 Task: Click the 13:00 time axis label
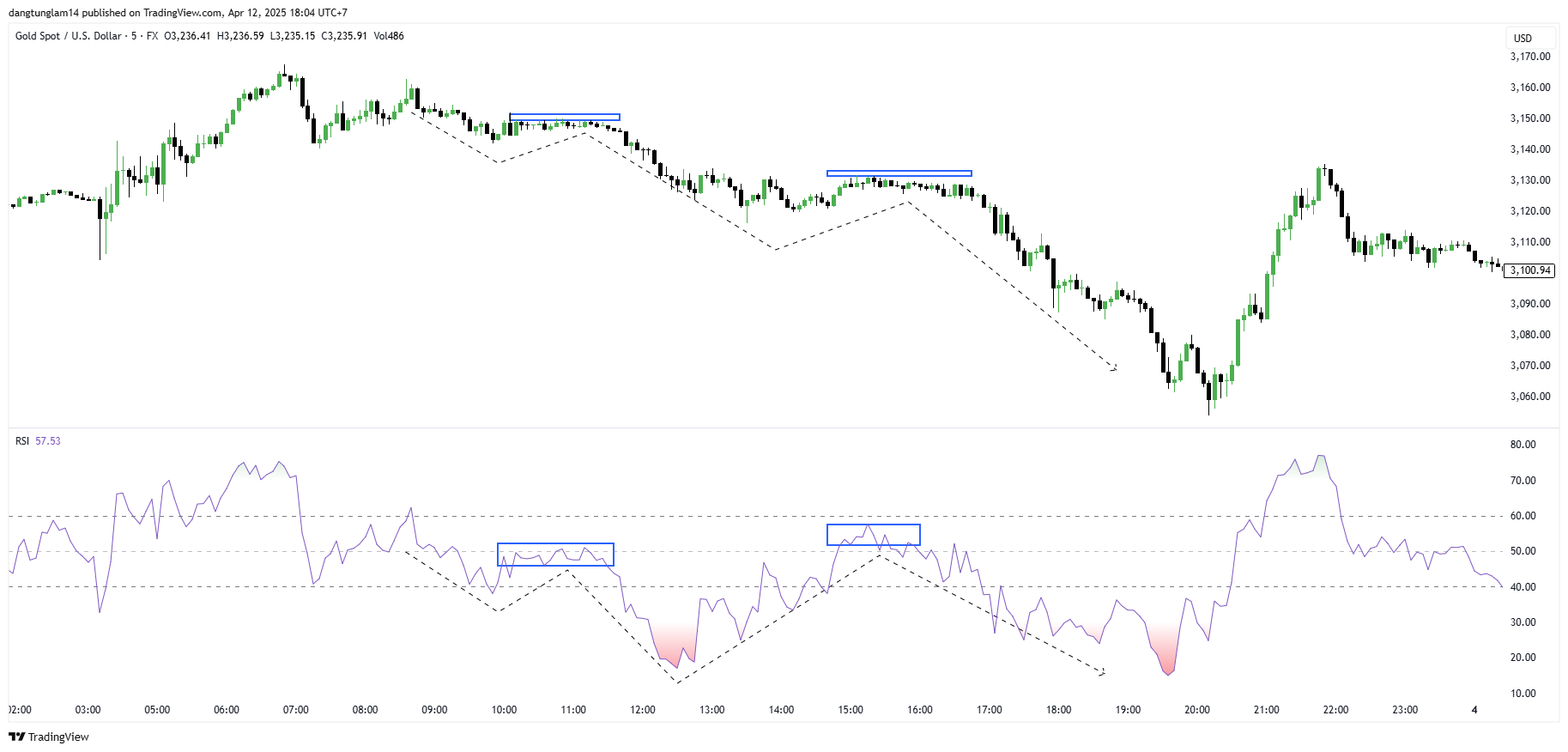point(712,710)
